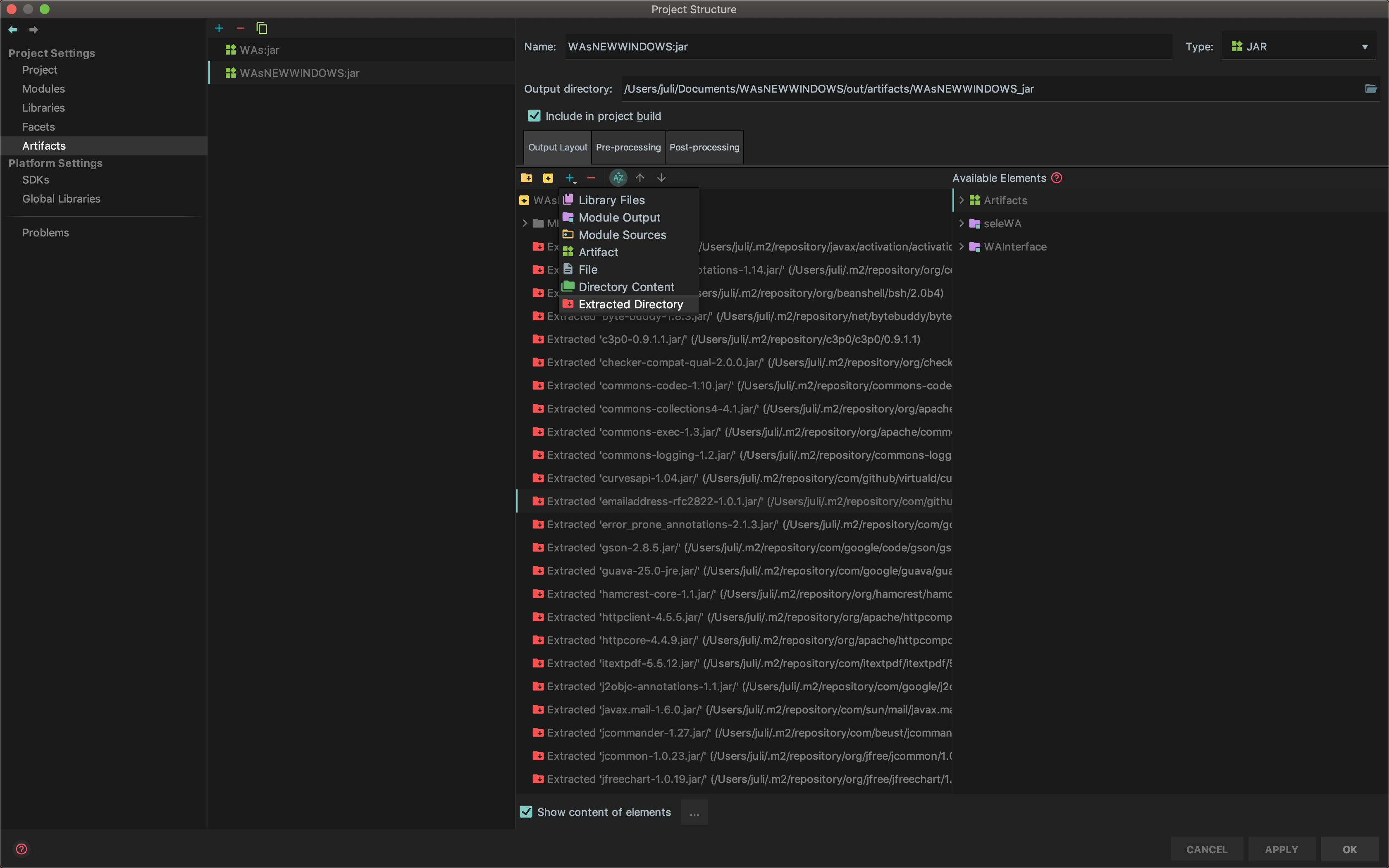Open the SDKs settings page

point(103,180)
